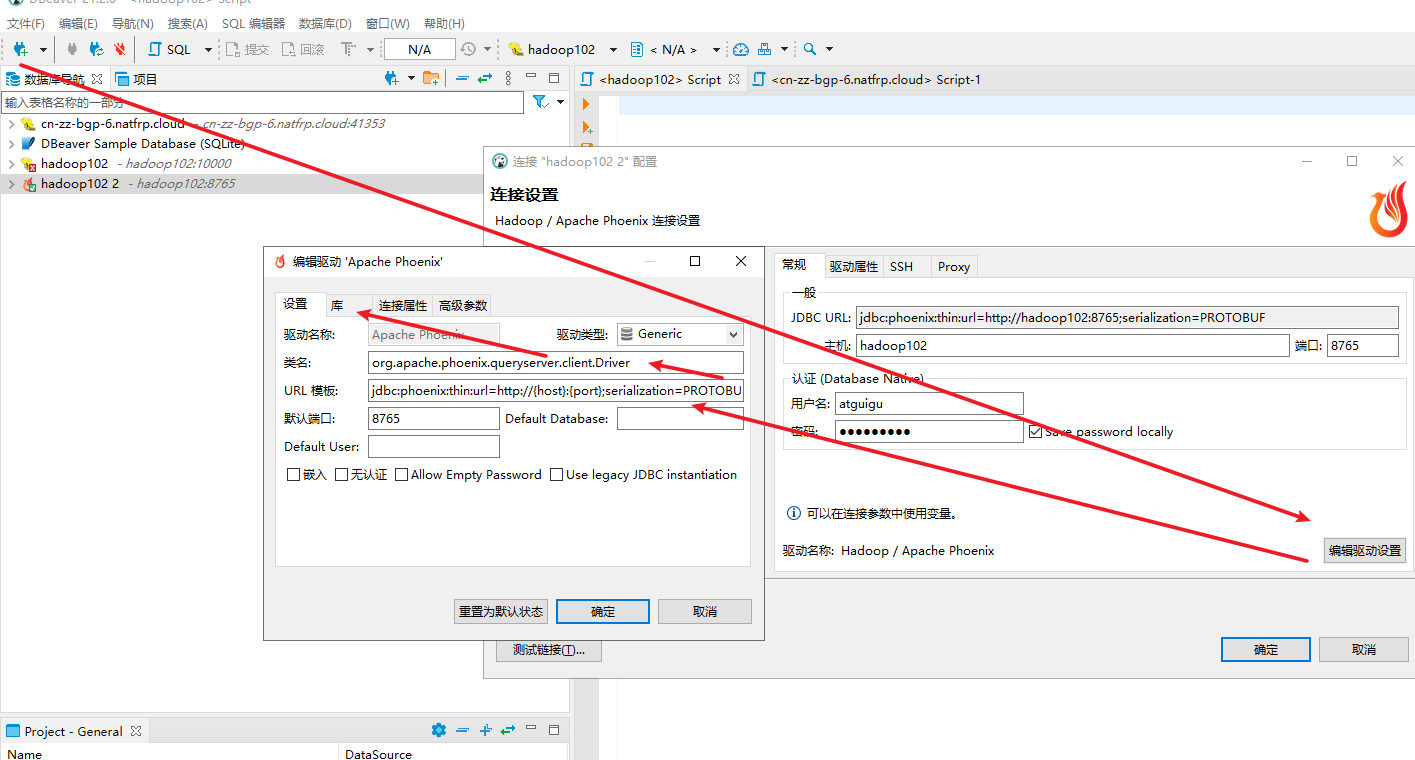Expand the hadoop102 2 connection node

point(11,184)
